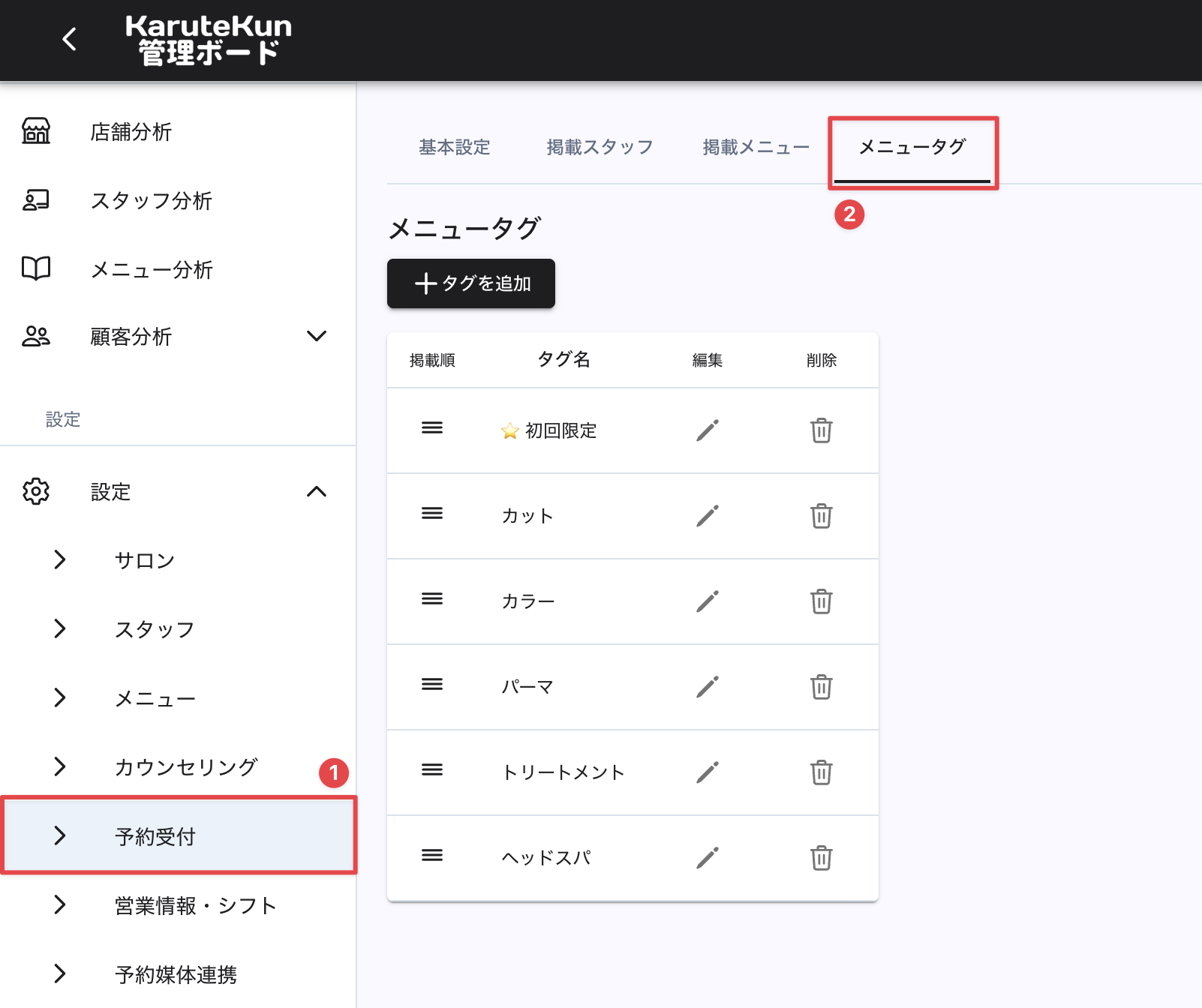The width and height of the screenshot is (1202, 1008).
Task: Edit the 初回限定 tag with pencil icon
Action: click(x=708, y=430)
